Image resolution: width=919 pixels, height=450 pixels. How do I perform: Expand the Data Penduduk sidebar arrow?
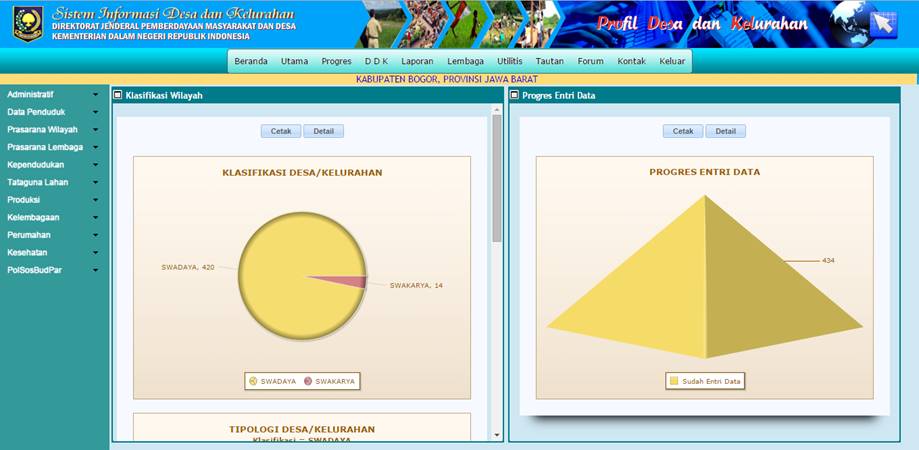click(96, 112)
